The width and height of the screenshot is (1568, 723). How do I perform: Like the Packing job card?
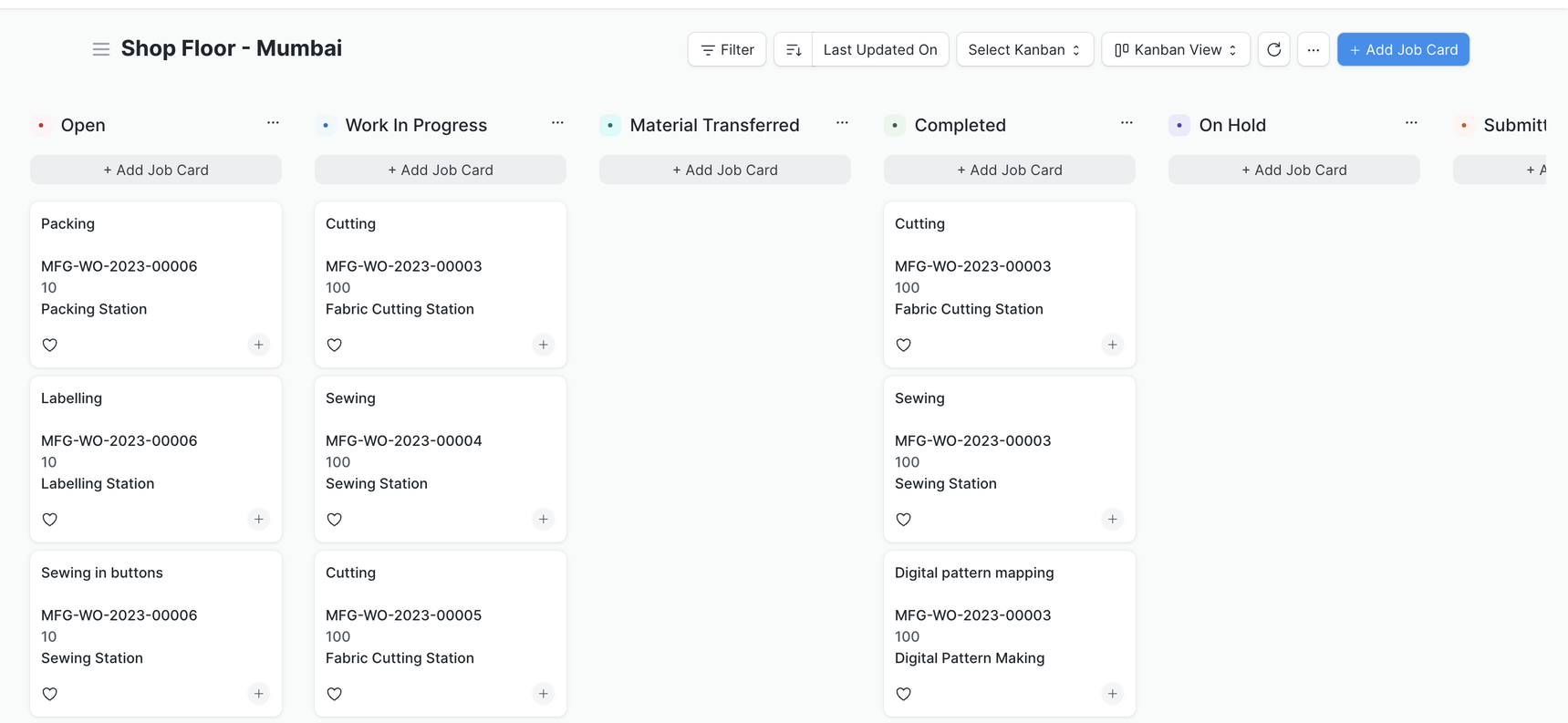pos(50,345)
